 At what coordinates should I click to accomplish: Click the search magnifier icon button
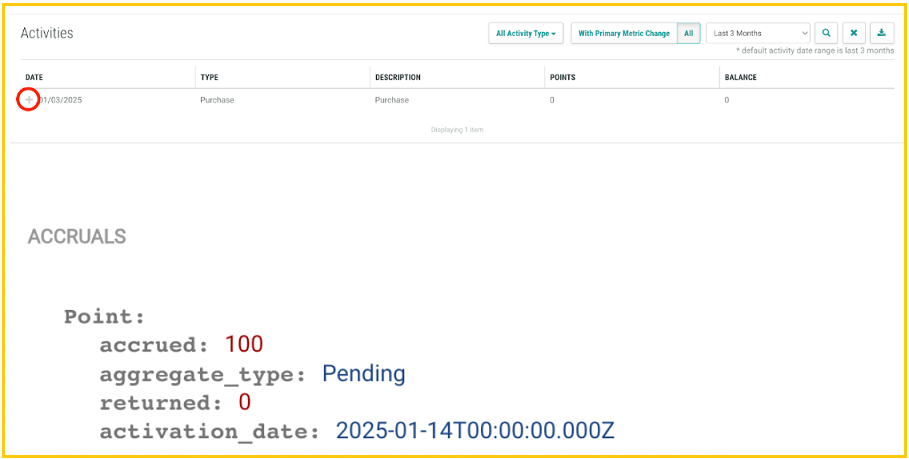(x=826, y=33)
